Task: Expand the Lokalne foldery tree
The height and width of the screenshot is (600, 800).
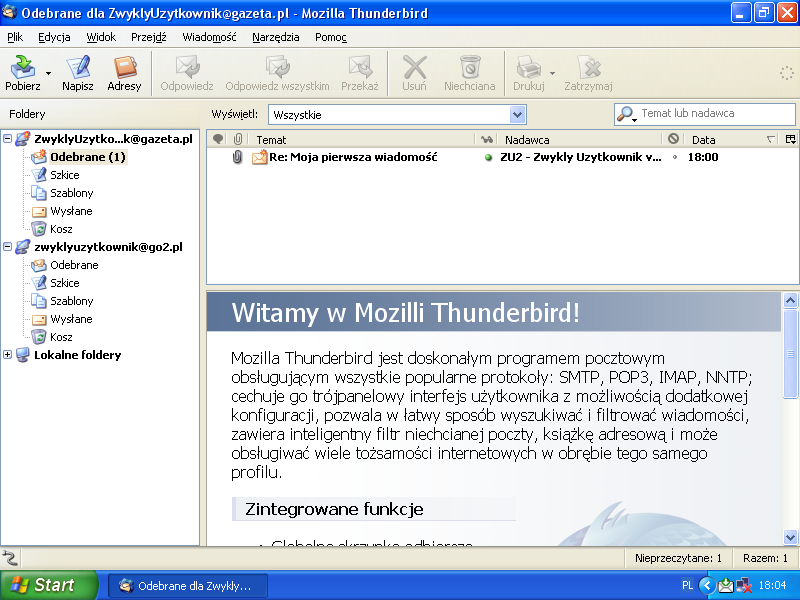Action: [x=8, y=355]
